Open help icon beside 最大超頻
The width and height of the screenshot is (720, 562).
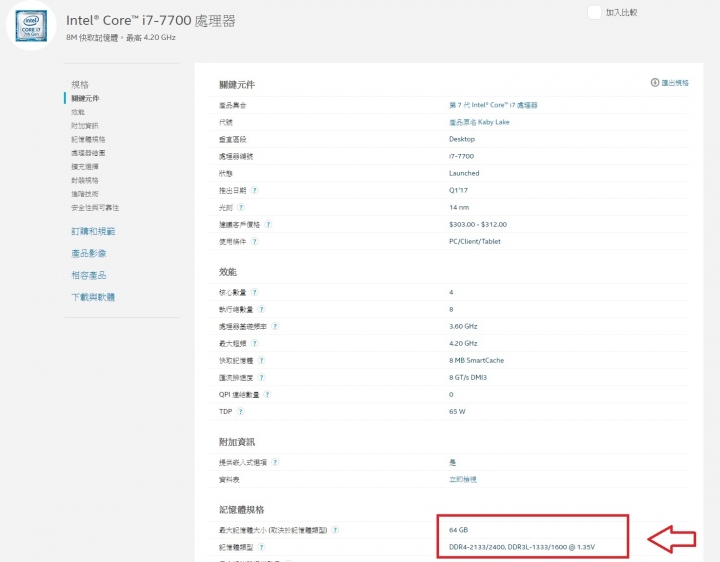[x=255, y=343]
